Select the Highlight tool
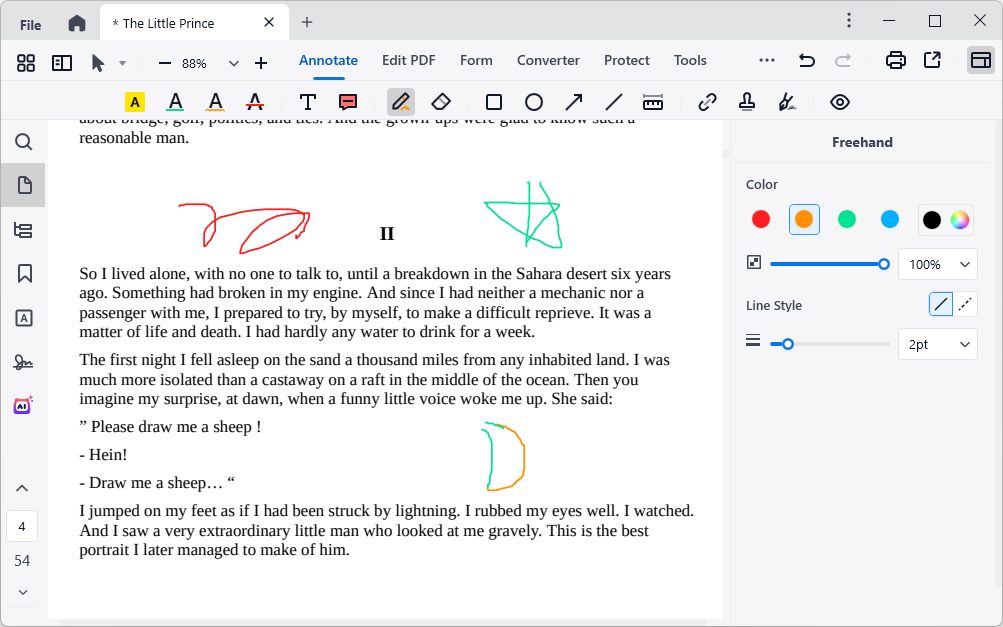The width and height of the screenshot is (1003, 627). pyautogui.click(x=133, y=101)
